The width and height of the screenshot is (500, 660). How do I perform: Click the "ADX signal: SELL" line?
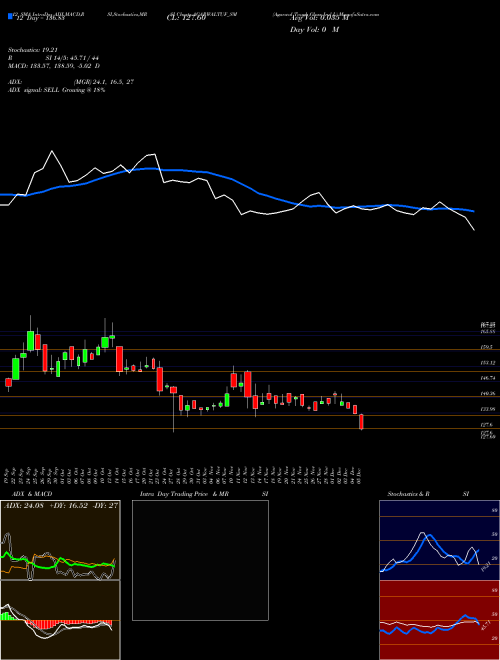pos(56,90)
